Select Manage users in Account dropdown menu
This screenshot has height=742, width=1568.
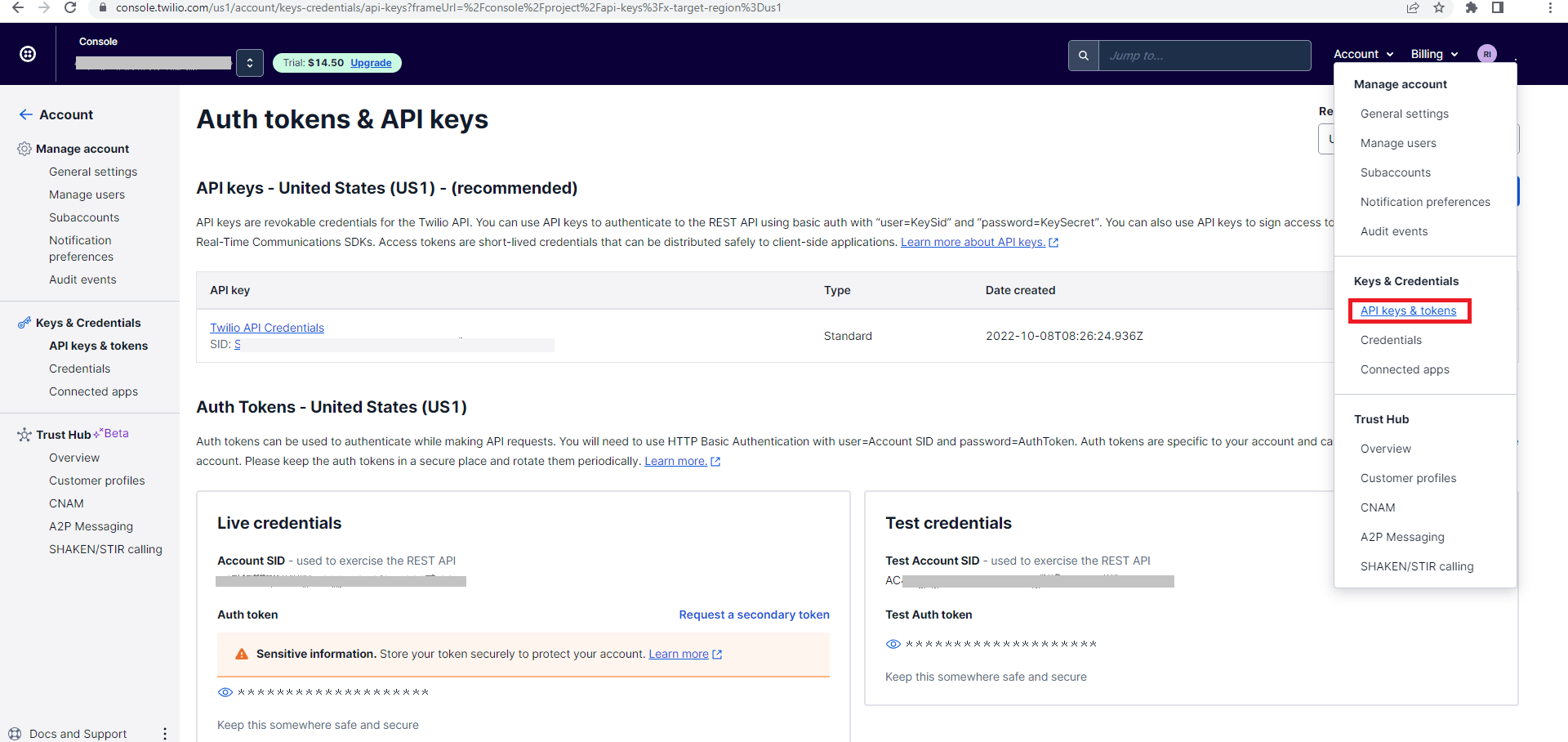1398,143
